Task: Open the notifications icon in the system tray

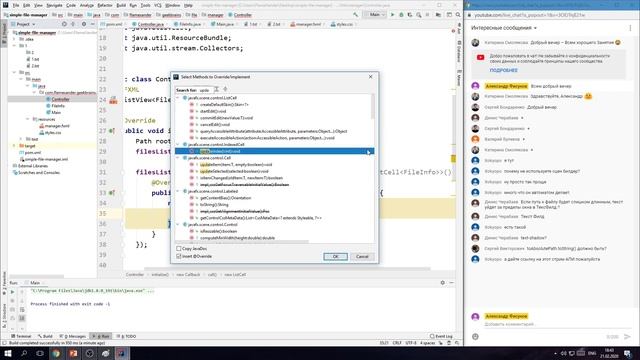Action: click(628, 353)
